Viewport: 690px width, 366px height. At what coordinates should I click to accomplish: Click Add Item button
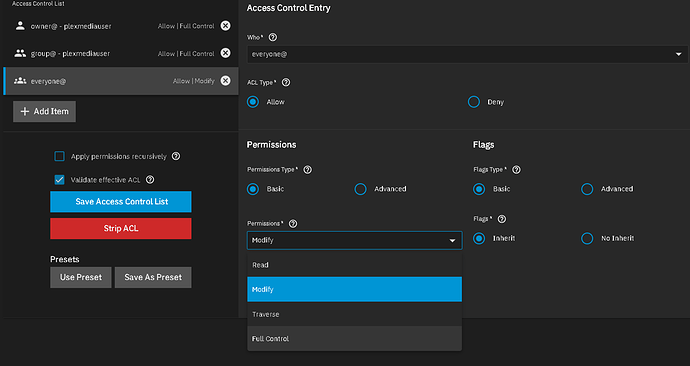[44, 111]
